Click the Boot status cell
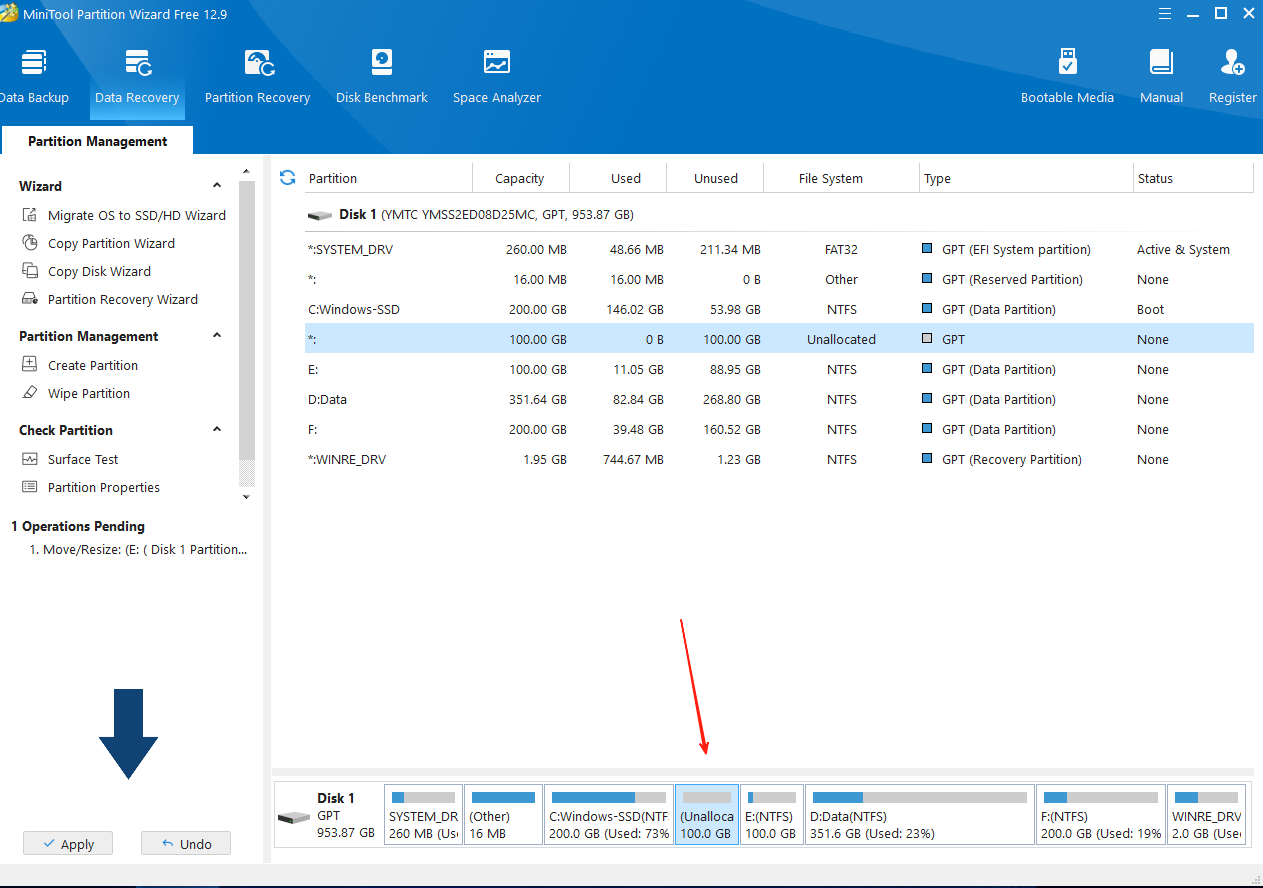Image resolution: width=1263 pixels, height=888 pixels. pyautogui.click(x=1150, y=309)
